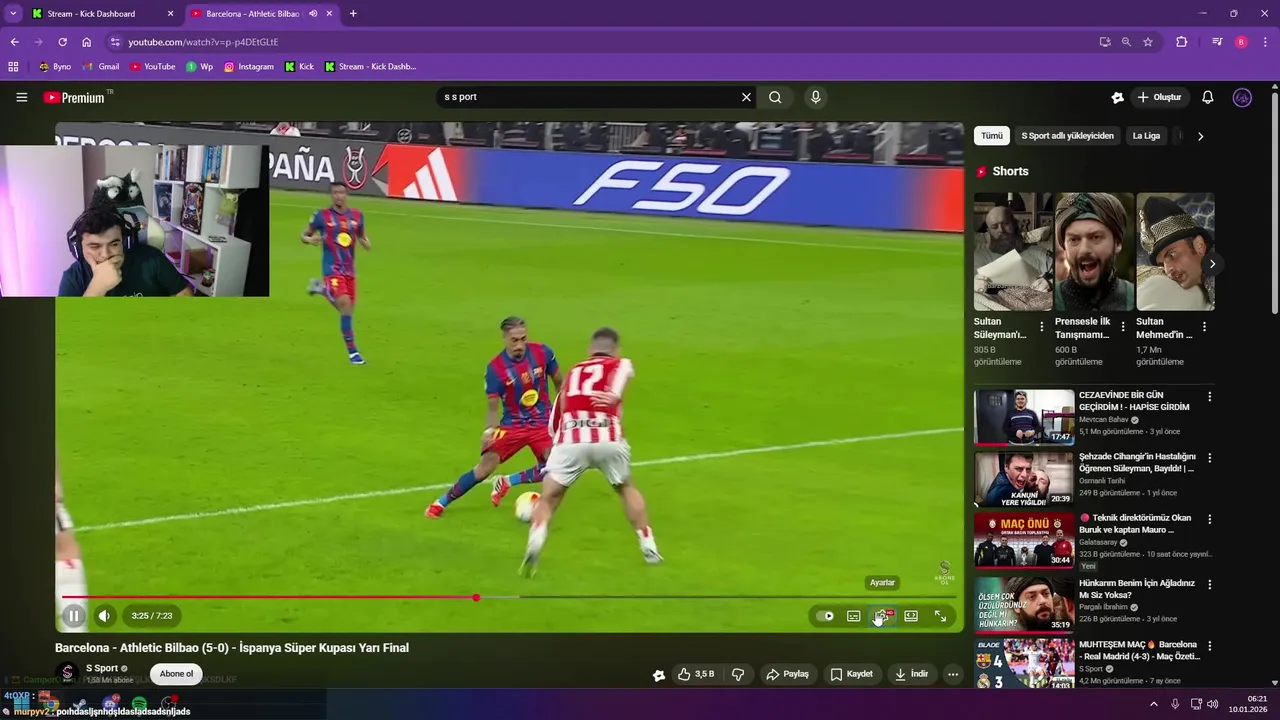The height and width of the screenshot is (720, 1280).
Task: Open the Kick bookmark
Action: click(x=299, y=67)
